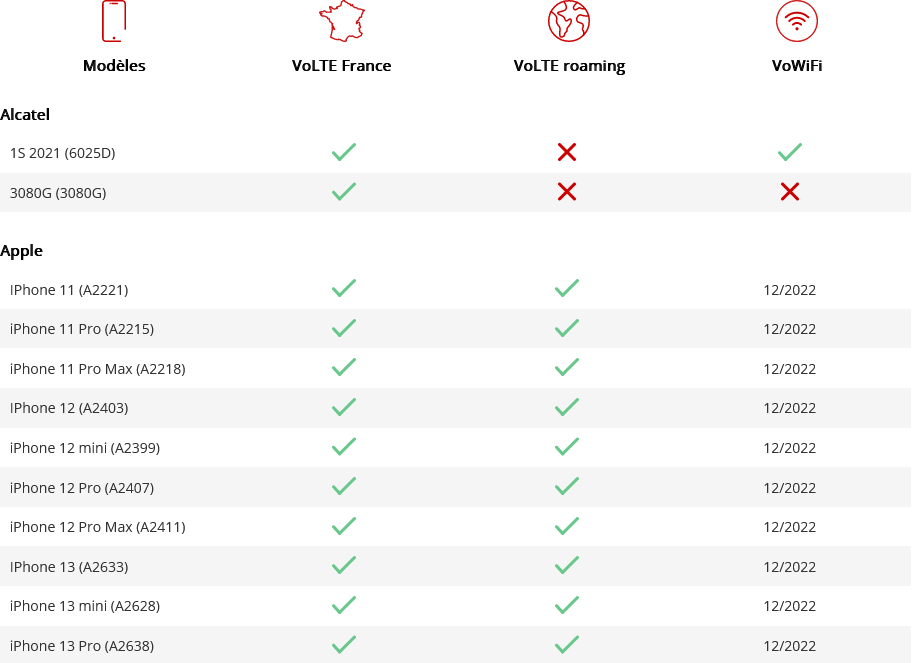Click VoWiFi 12/2022 date for iPhone 13 (A2633)
The image size is (922, 663).
point(789,567)
